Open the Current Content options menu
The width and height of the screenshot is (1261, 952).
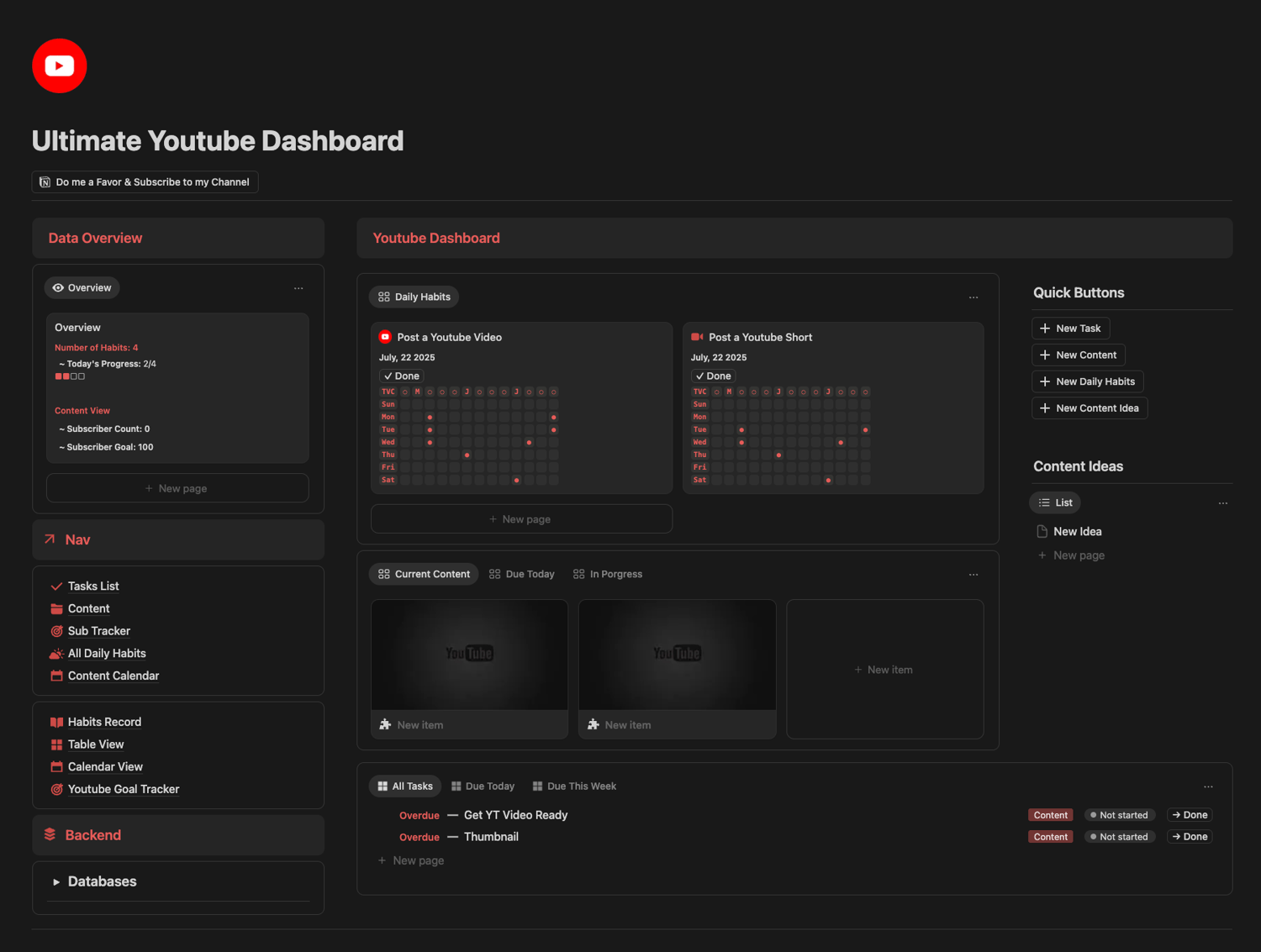click(973, 575)
